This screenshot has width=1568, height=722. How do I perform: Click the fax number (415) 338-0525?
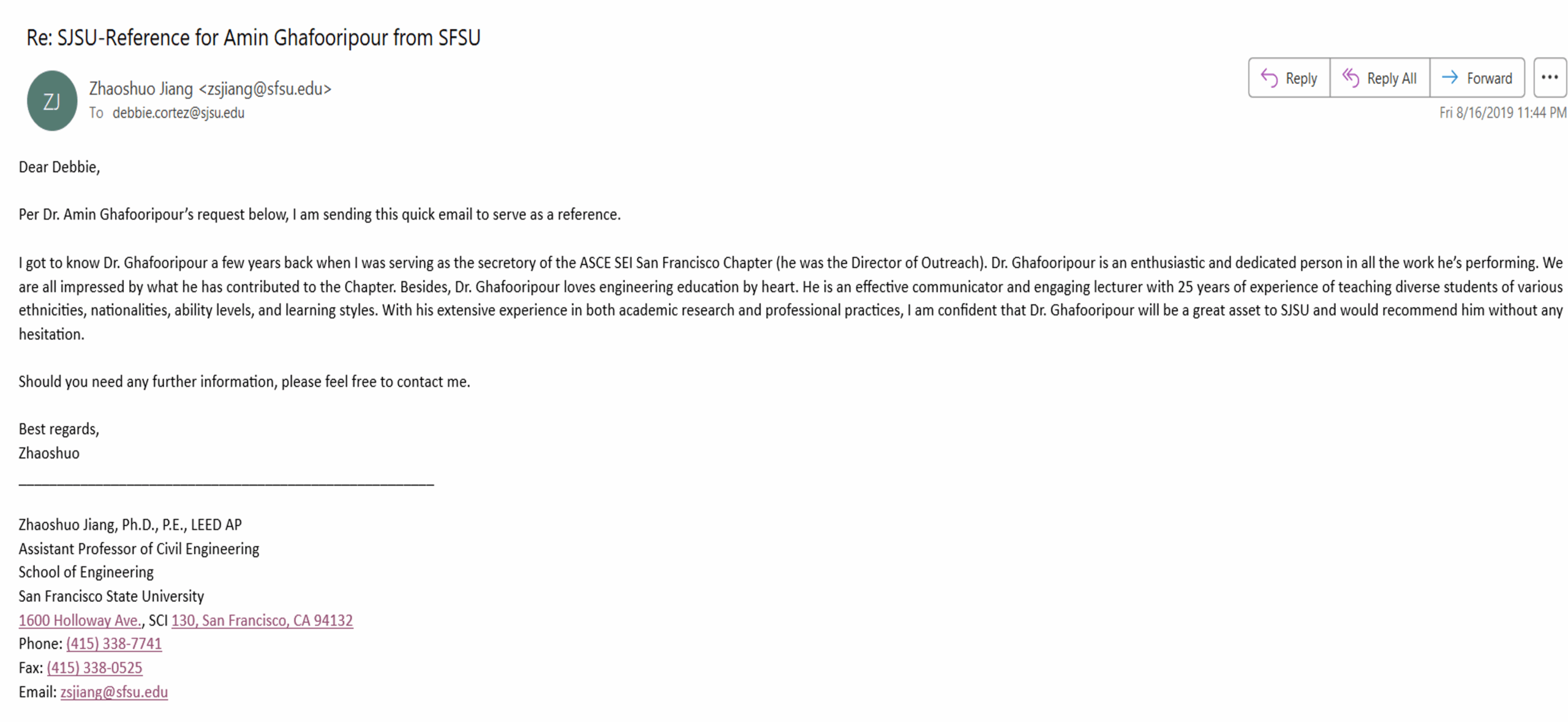click(x=94, y=667)
